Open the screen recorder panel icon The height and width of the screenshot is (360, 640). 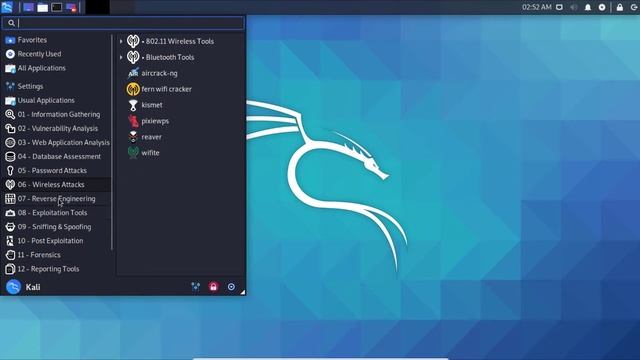point(71,7)
